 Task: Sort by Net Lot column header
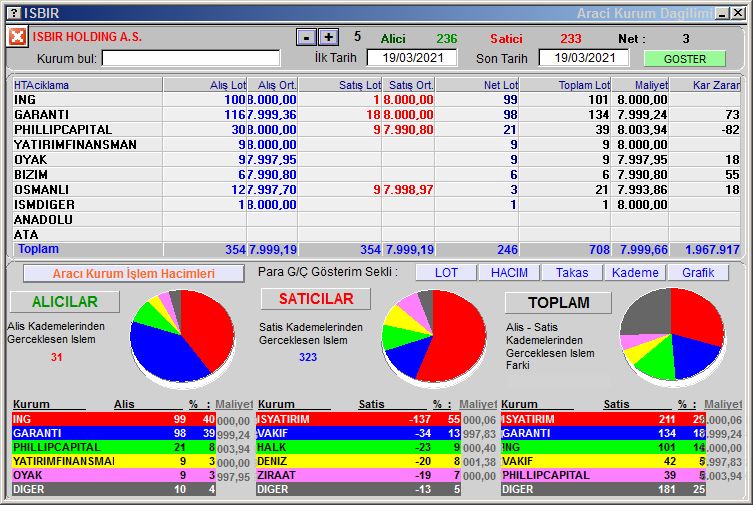tap(477, 85)
